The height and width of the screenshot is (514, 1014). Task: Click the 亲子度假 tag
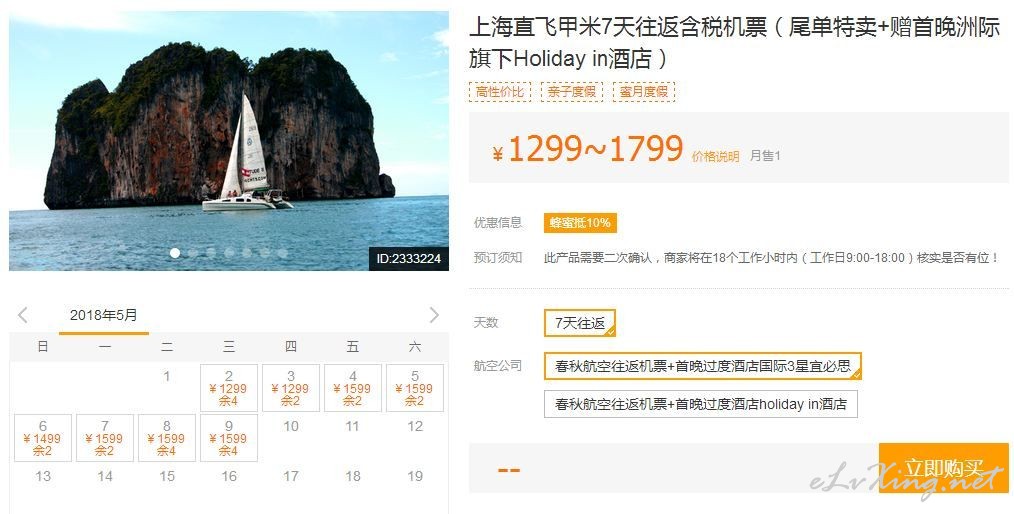(572, 92)
